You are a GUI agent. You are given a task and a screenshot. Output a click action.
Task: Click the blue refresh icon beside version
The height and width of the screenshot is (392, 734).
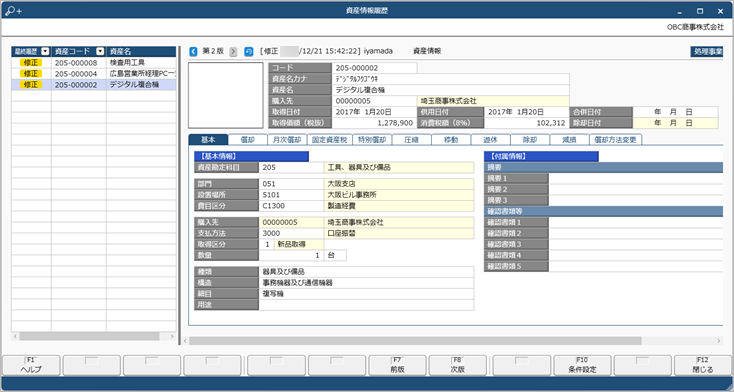point(249,52)
